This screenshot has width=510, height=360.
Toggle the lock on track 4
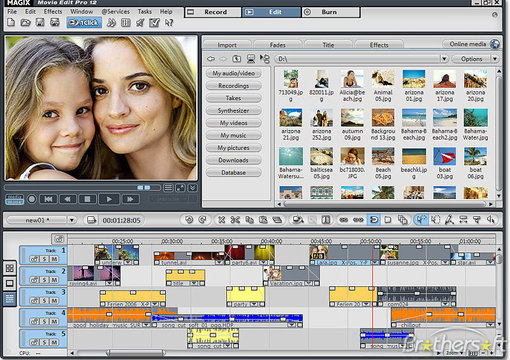34,322
